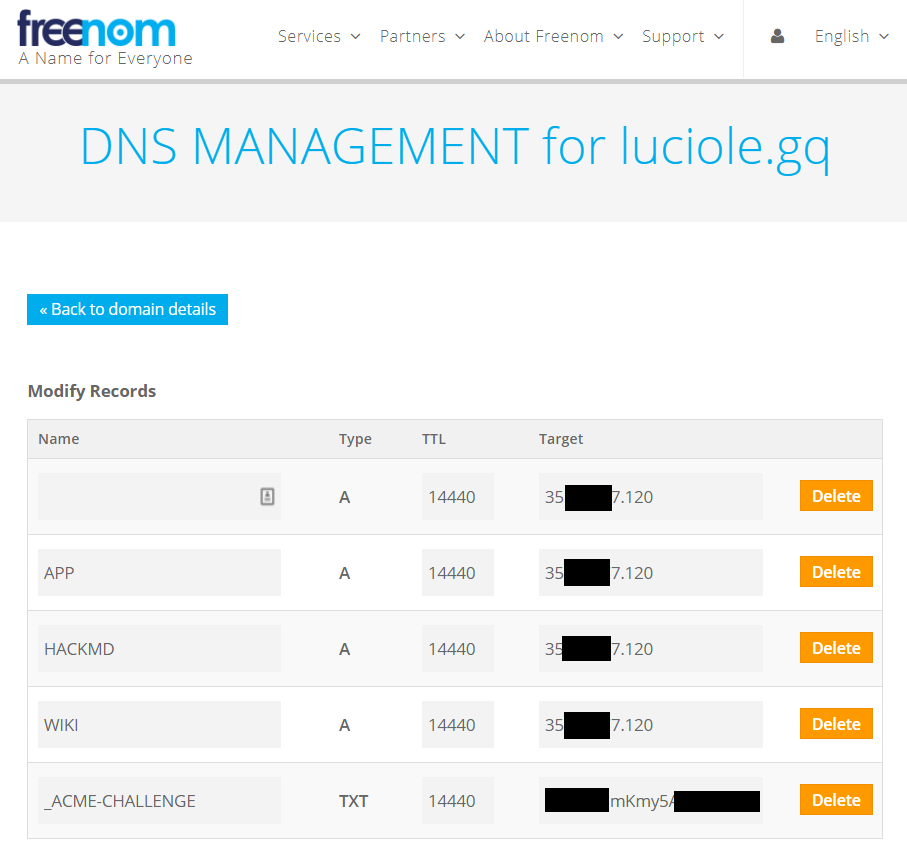907x844 pixels.
Task: Edit TTL field of the empty-name record
Action: point(458,496)
